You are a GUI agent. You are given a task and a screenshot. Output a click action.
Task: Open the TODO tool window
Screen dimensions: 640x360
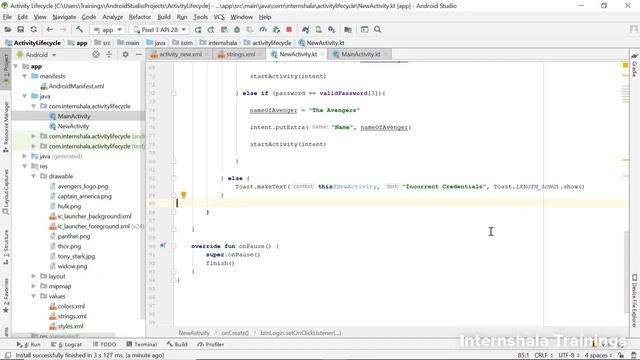click(104, 344)
